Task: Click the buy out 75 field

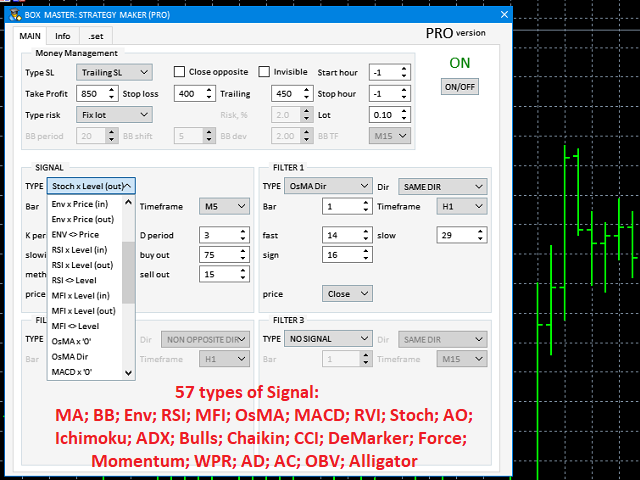Action: [219, 255]
